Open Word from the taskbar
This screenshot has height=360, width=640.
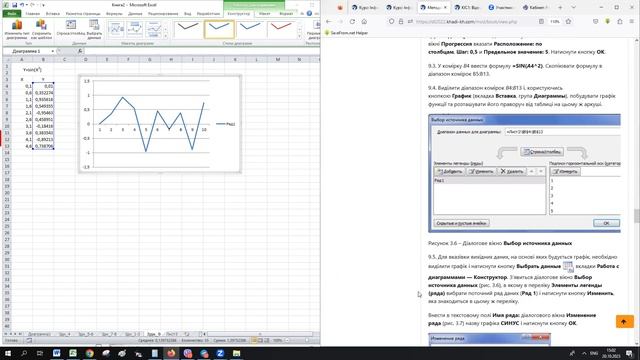tap(56, 353)
